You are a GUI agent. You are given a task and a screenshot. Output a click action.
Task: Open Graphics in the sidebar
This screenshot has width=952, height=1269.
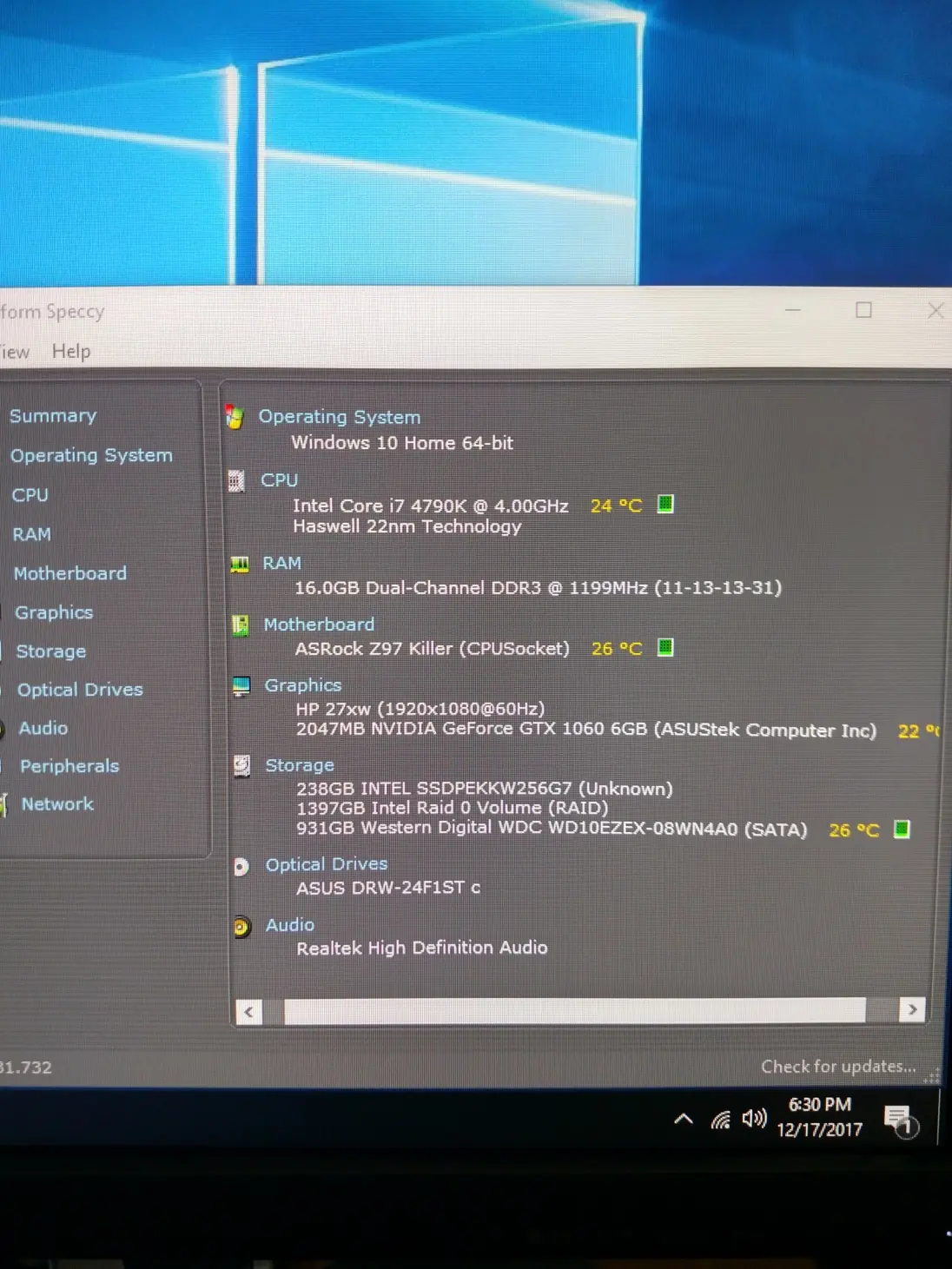pyautogui.click(x=54, y=612)
